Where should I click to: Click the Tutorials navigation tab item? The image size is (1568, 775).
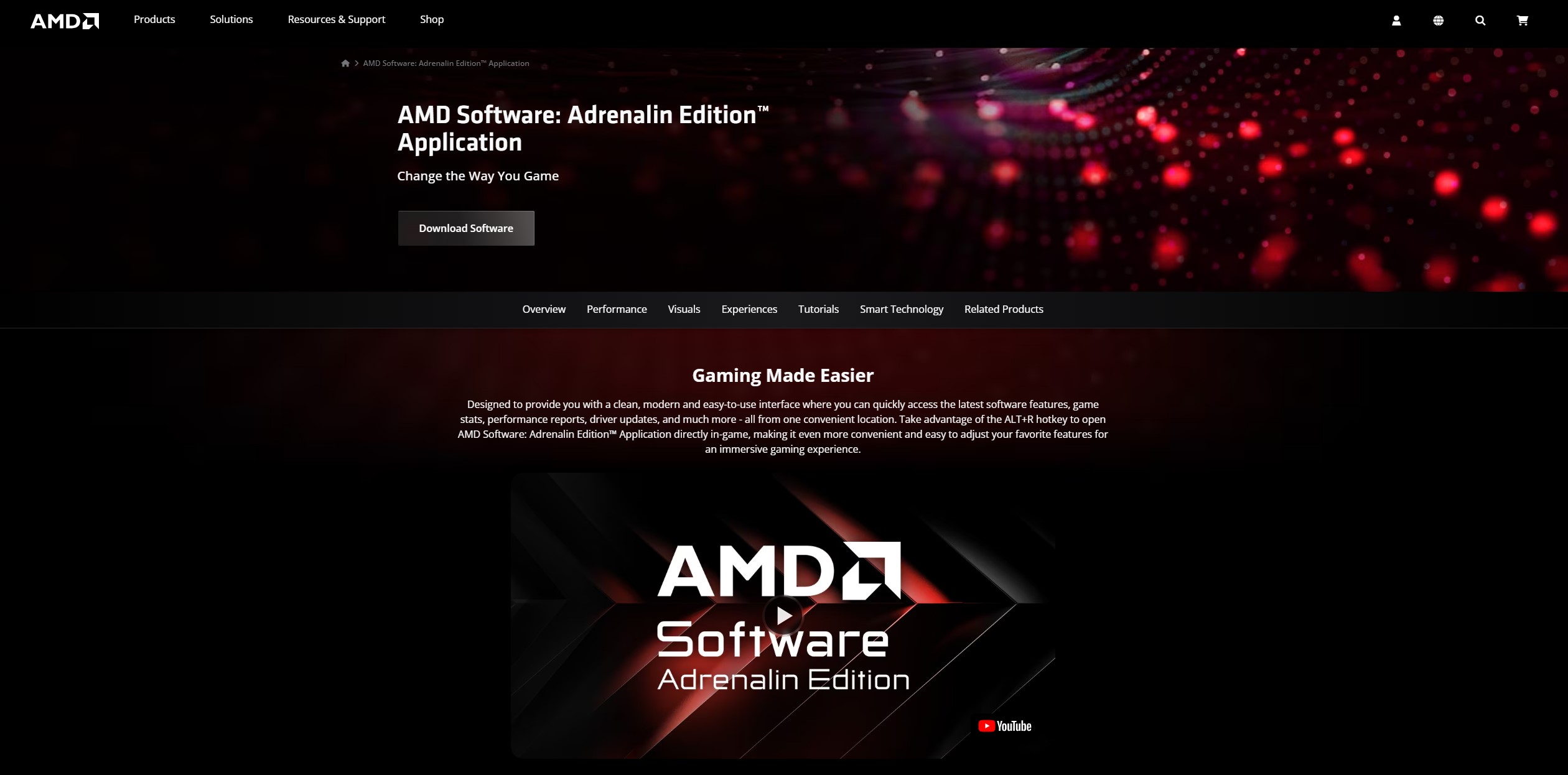pos(818,309)
